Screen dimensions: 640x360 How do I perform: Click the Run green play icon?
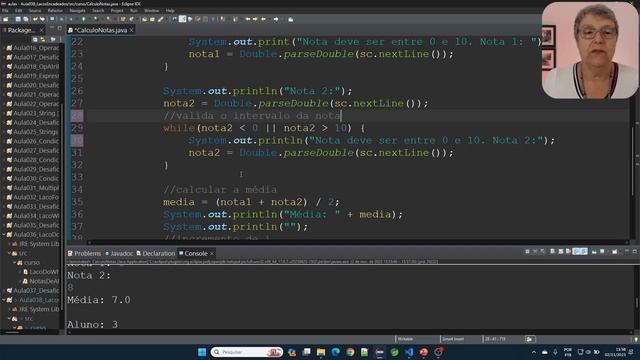[83, 19]
